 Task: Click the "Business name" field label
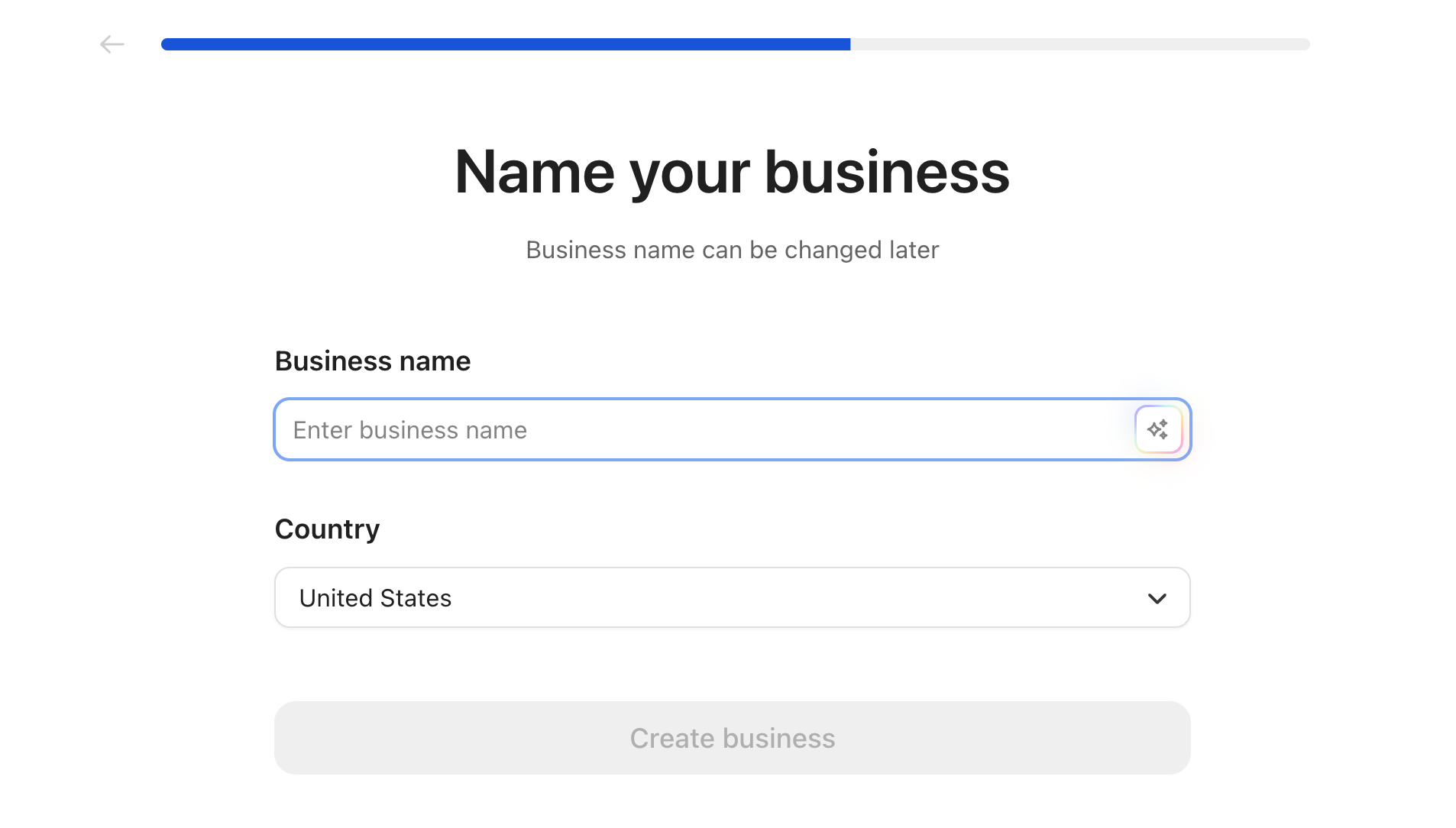point(373,361)
